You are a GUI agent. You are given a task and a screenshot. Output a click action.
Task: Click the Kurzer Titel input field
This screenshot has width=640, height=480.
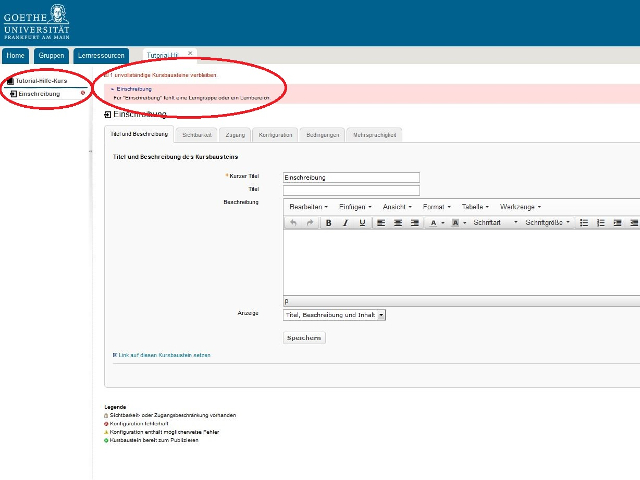pyautogui.click(x=351, y=177)
